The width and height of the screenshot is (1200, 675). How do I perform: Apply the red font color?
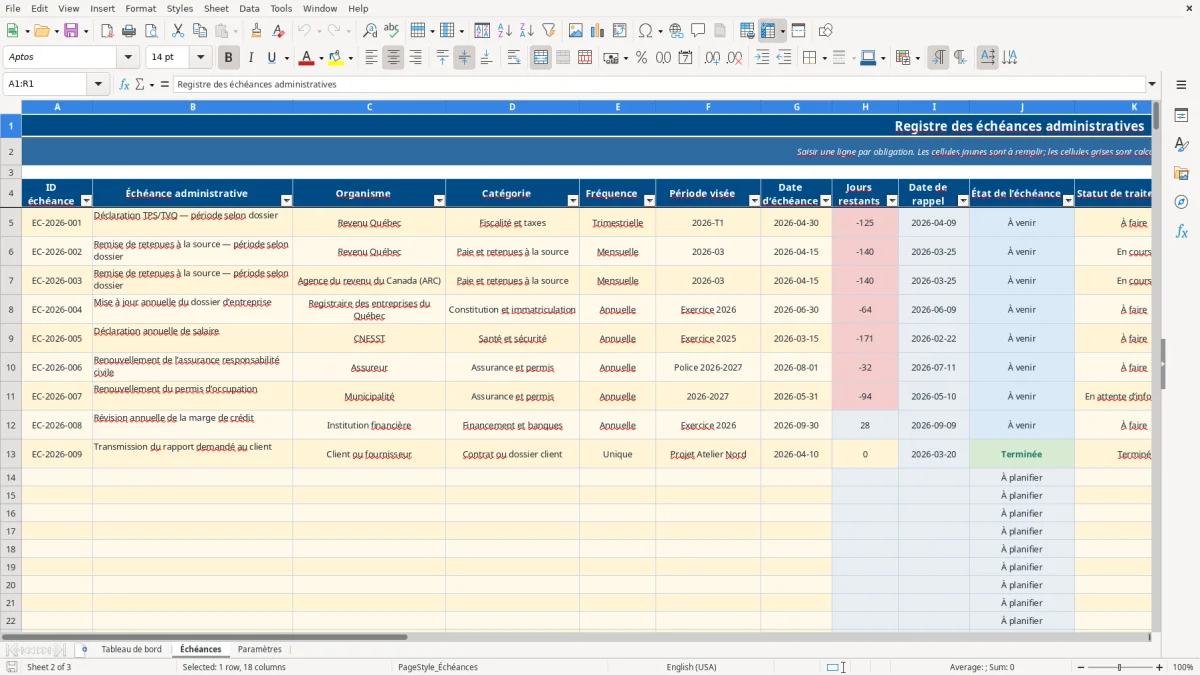(307, 58)
